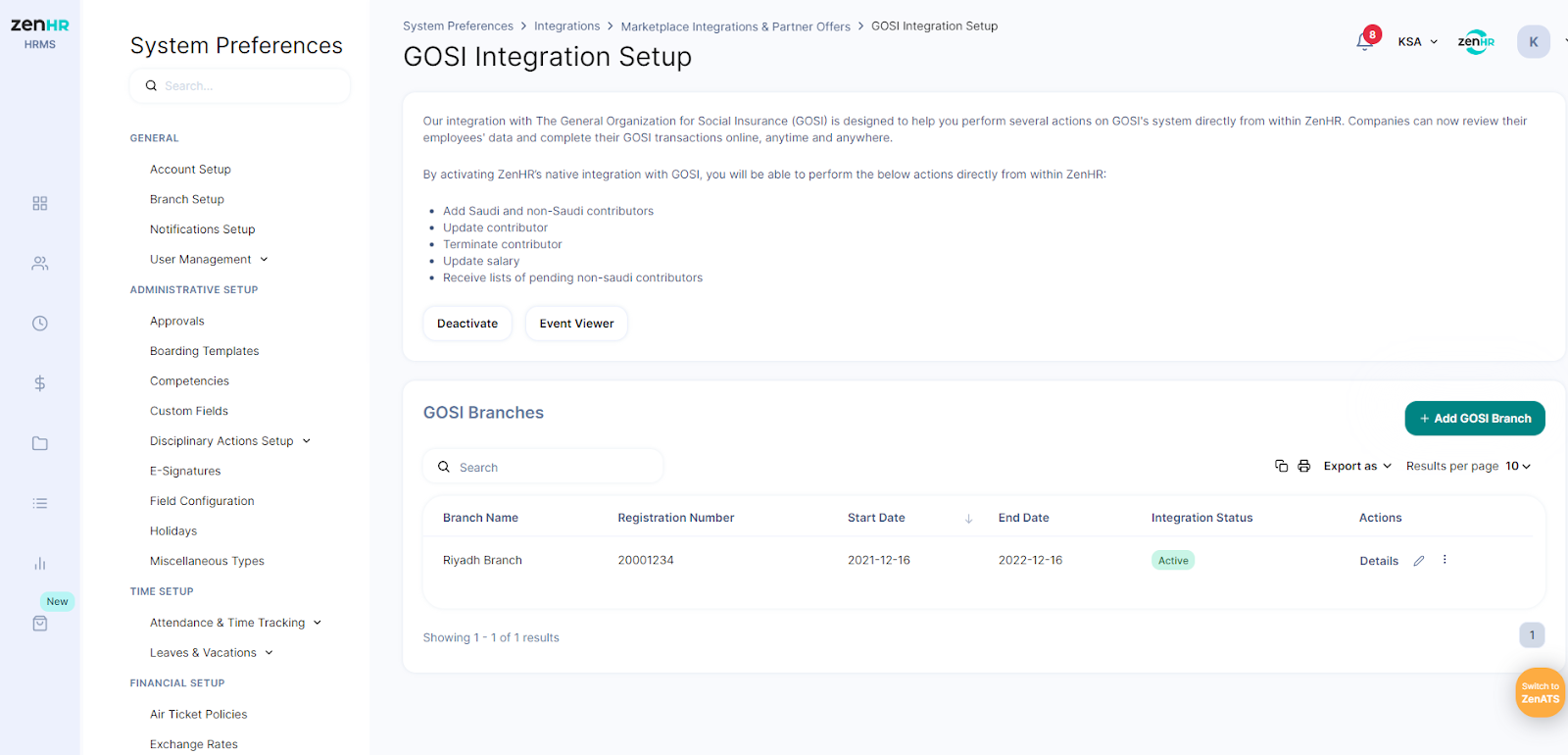The image size is (1568, 755).
Task: Open the time clock icon in sidebar
Action: pyautogui.click(x=39, y=324)
